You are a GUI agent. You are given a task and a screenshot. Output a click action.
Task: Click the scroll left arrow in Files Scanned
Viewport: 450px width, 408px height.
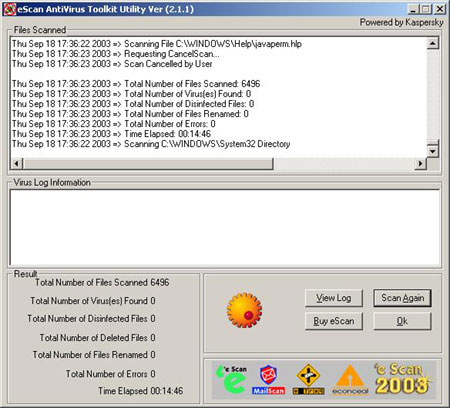16,163
